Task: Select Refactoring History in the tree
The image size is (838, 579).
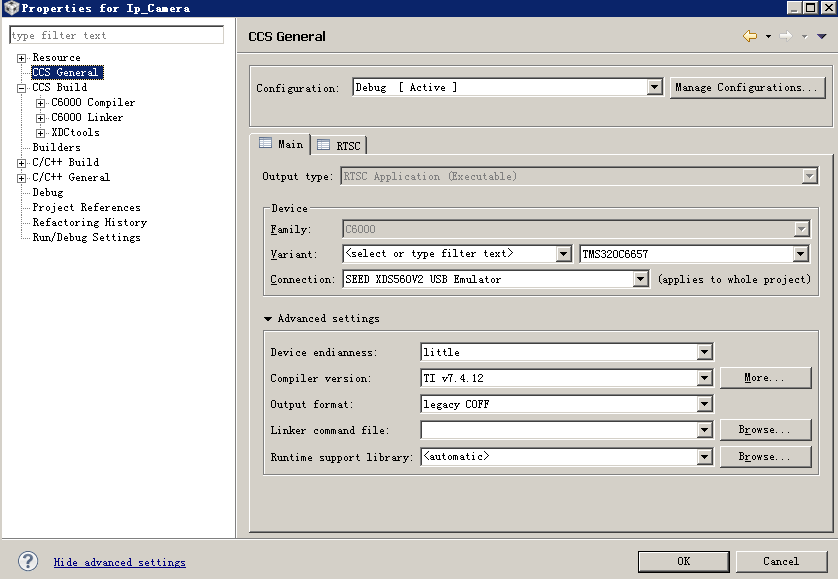Action: (89, 222)
